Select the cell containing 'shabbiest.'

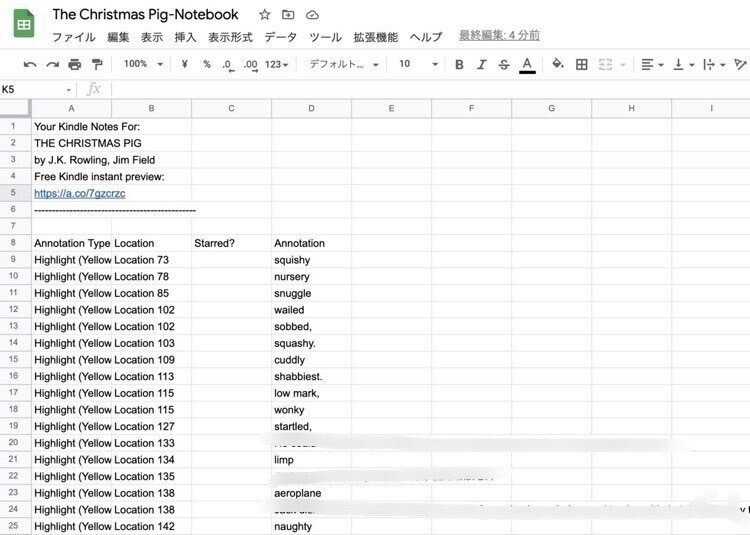[x=311, y=376]
